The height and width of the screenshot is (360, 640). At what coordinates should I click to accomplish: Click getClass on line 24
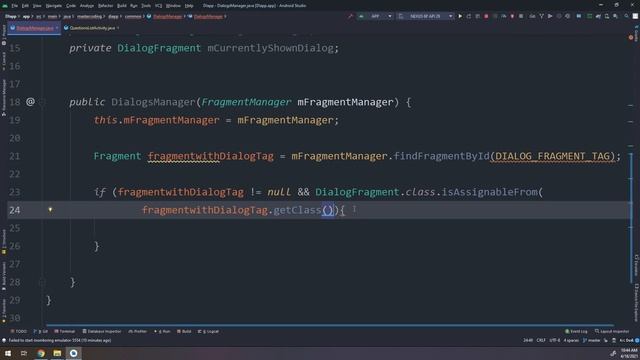click(x=297, y=210)
